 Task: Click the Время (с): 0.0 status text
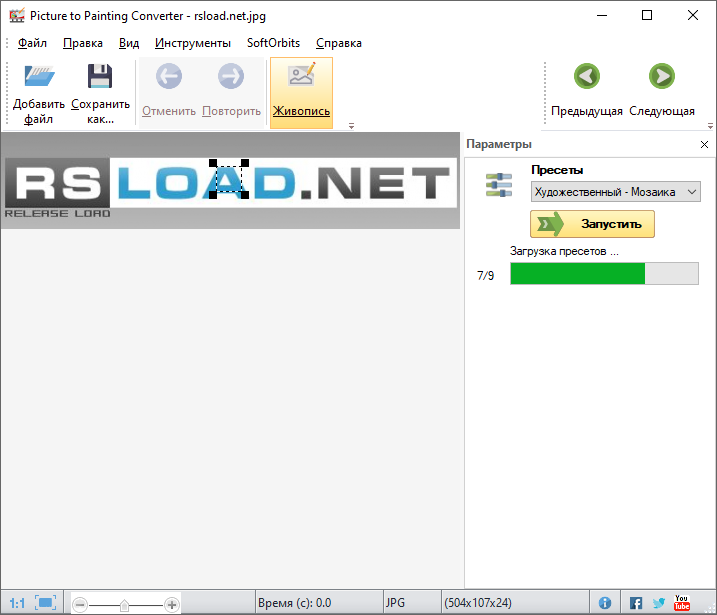[x=294, y=603]
